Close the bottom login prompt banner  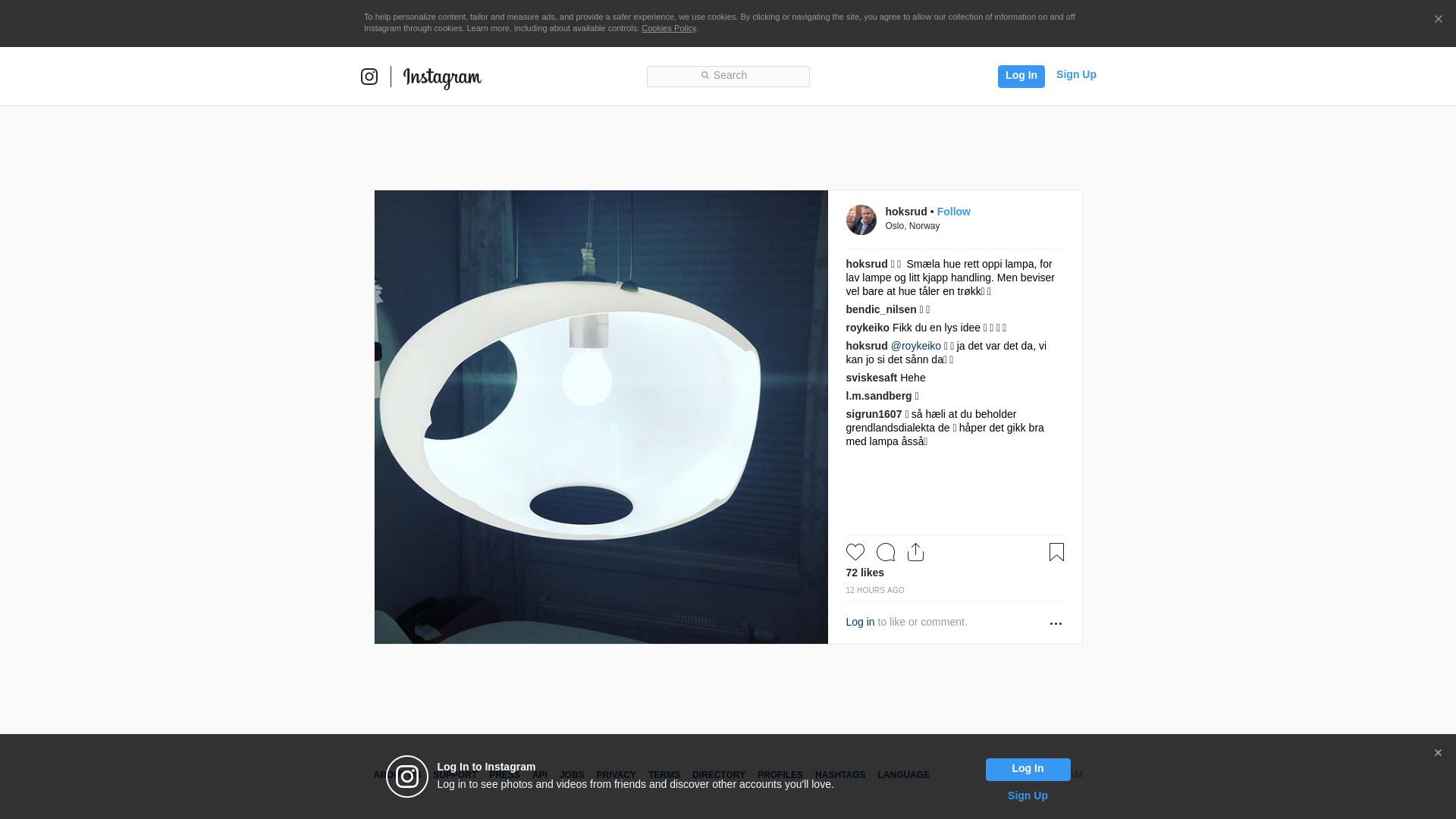click(1437, 753)
